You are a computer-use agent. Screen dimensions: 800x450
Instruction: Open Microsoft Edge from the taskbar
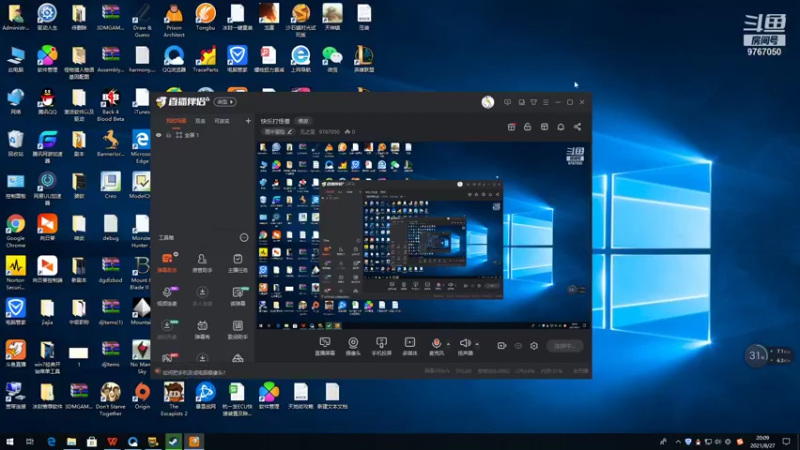51,442
